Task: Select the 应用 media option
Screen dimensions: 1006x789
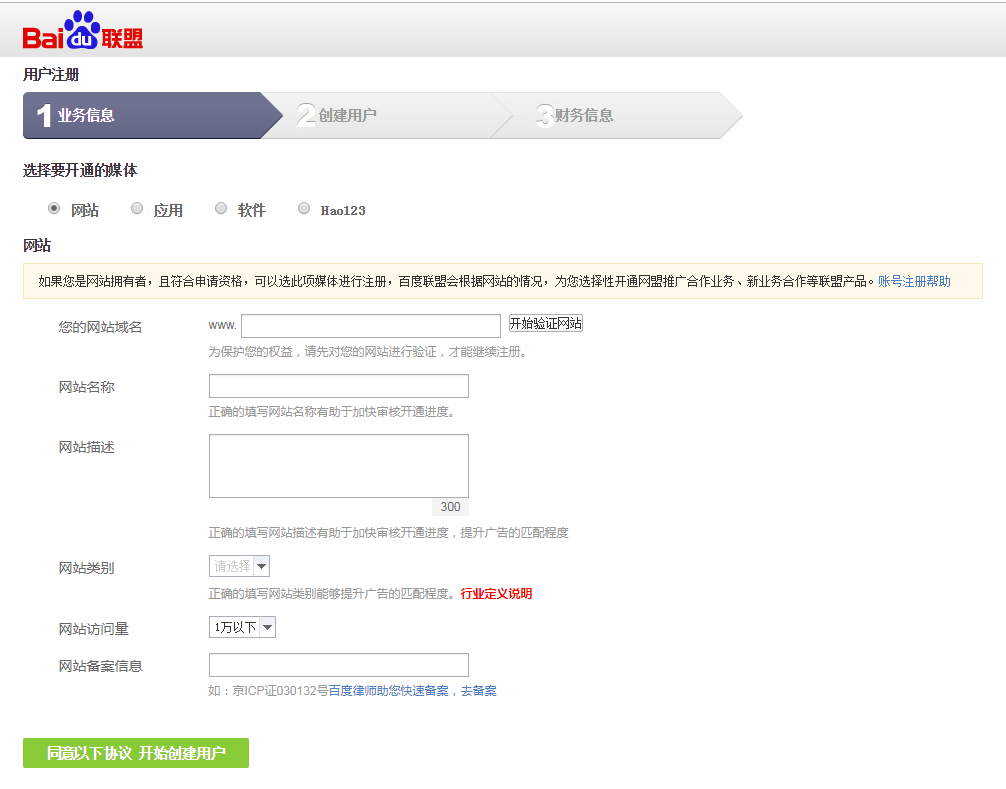Action: (137, 209)
